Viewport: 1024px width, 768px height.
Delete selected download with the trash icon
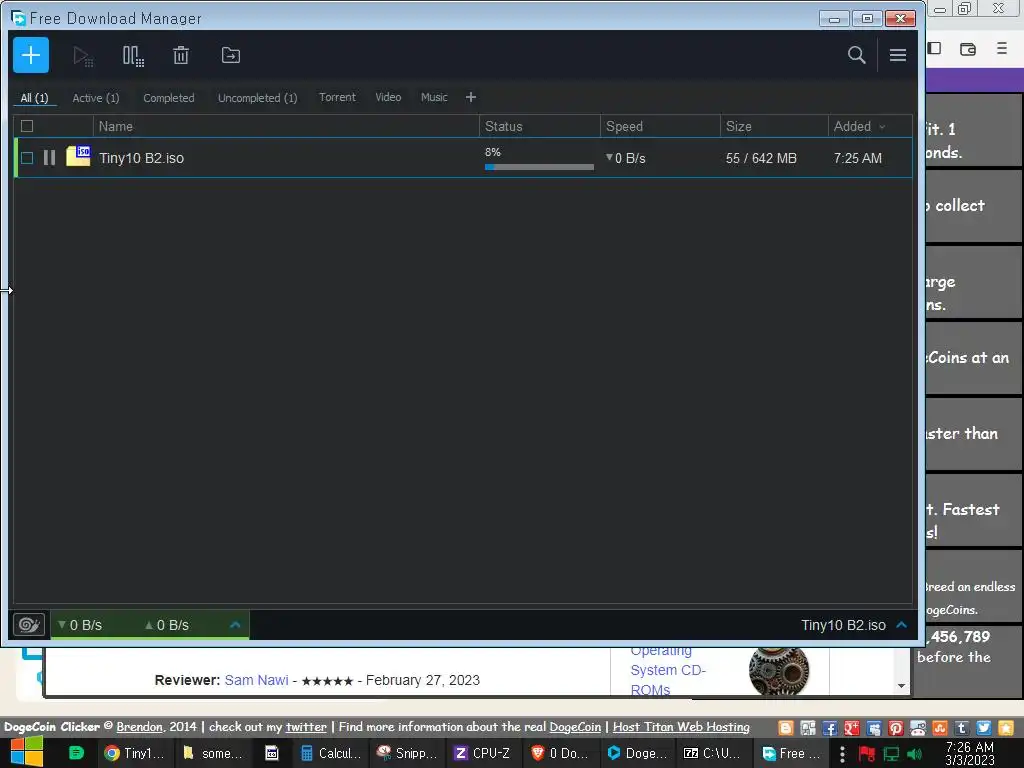[x=181, y=56]
